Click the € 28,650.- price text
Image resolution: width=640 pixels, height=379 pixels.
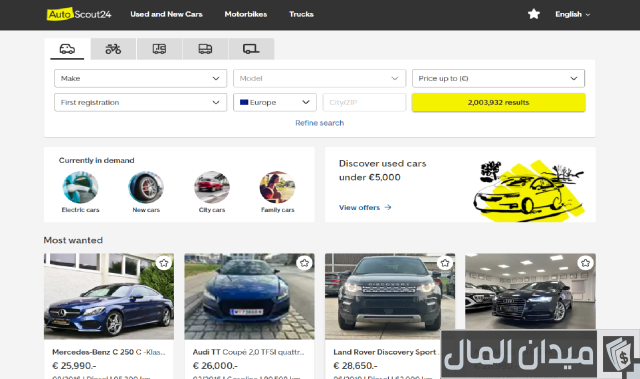(356, 366)
